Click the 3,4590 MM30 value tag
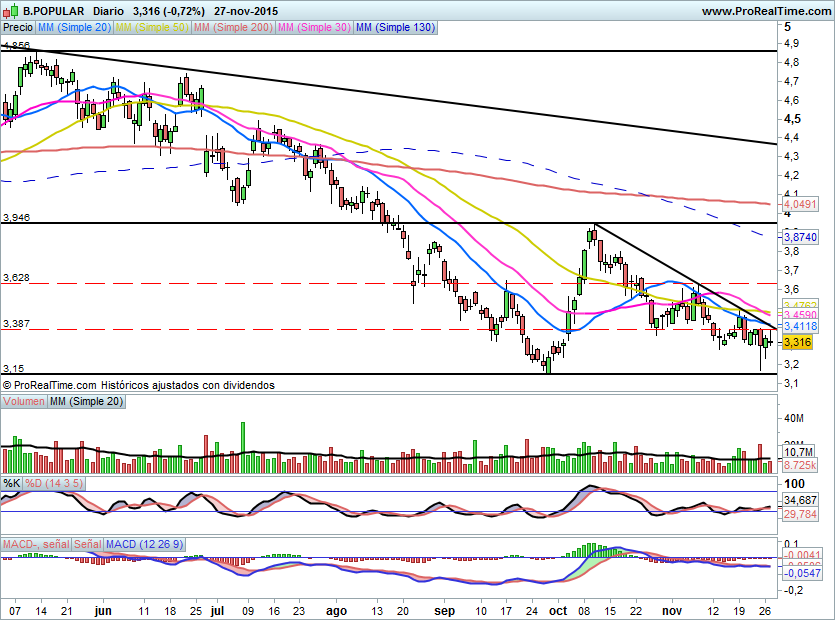 (x=800, y=315)
